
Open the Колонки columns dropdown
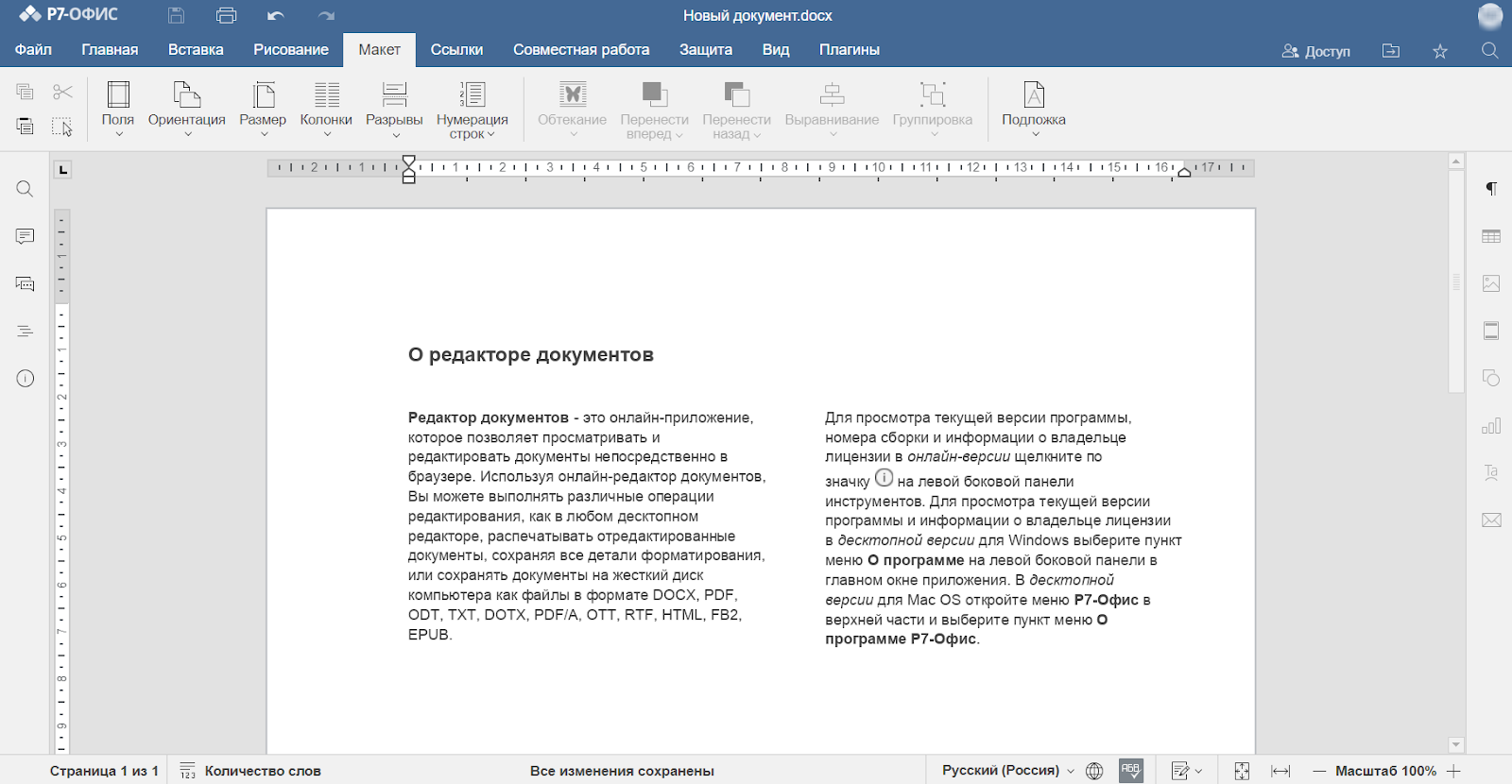click(x=326, y=110)
